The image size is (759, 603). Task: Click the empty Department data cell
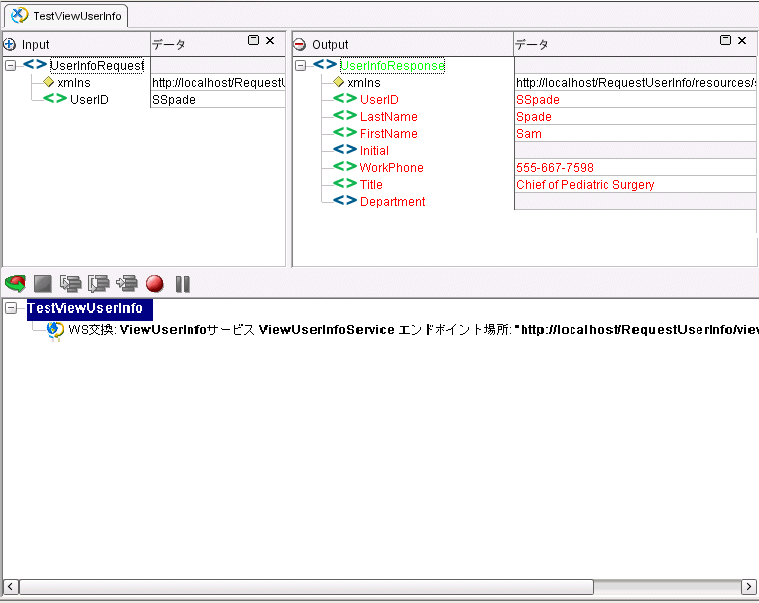click(635, 201)
